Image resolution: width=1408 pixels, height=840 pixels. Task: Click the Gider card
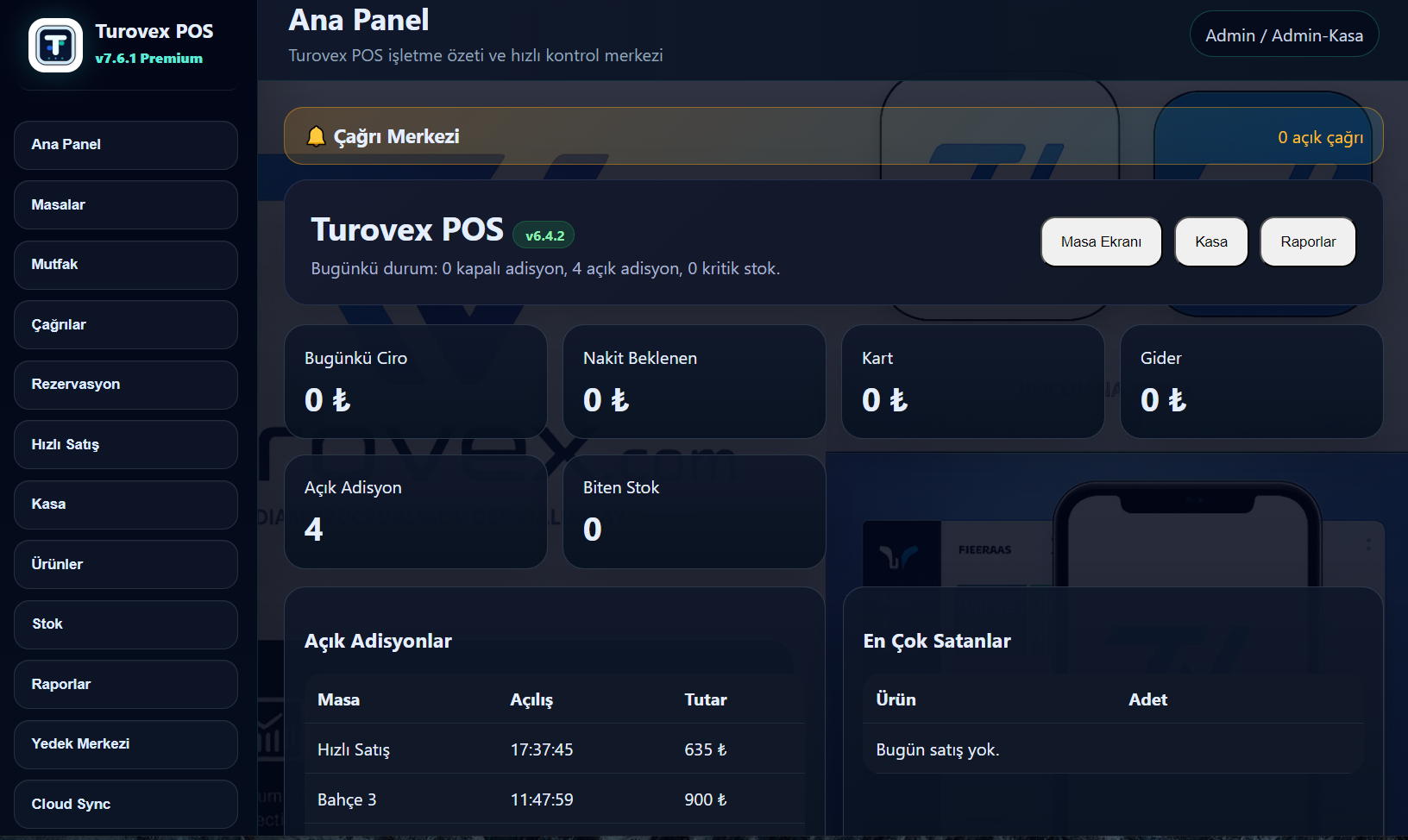(x=1252, y=381)
